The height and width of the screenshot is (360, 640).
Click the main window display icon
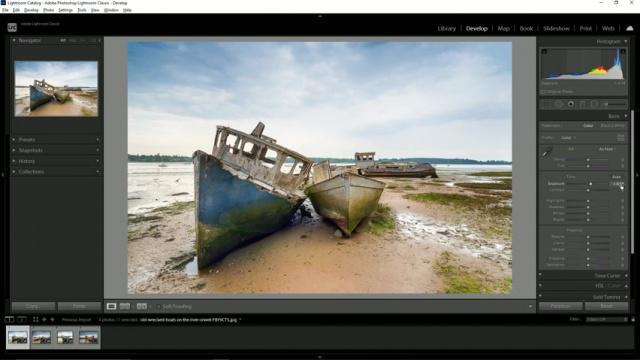(x=9, y=320)
